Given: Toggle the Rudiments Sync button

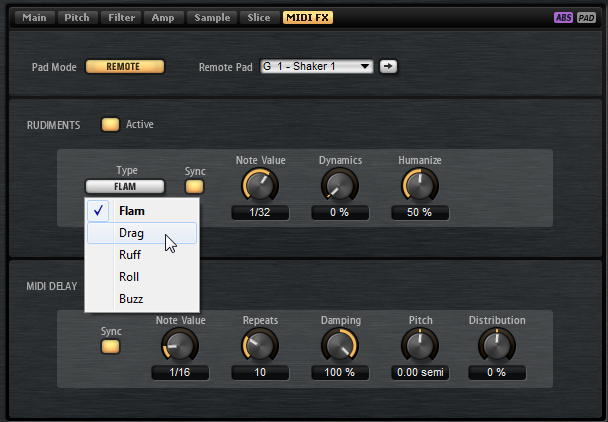Looking at the screenshot, I should (x=194, y=187).
